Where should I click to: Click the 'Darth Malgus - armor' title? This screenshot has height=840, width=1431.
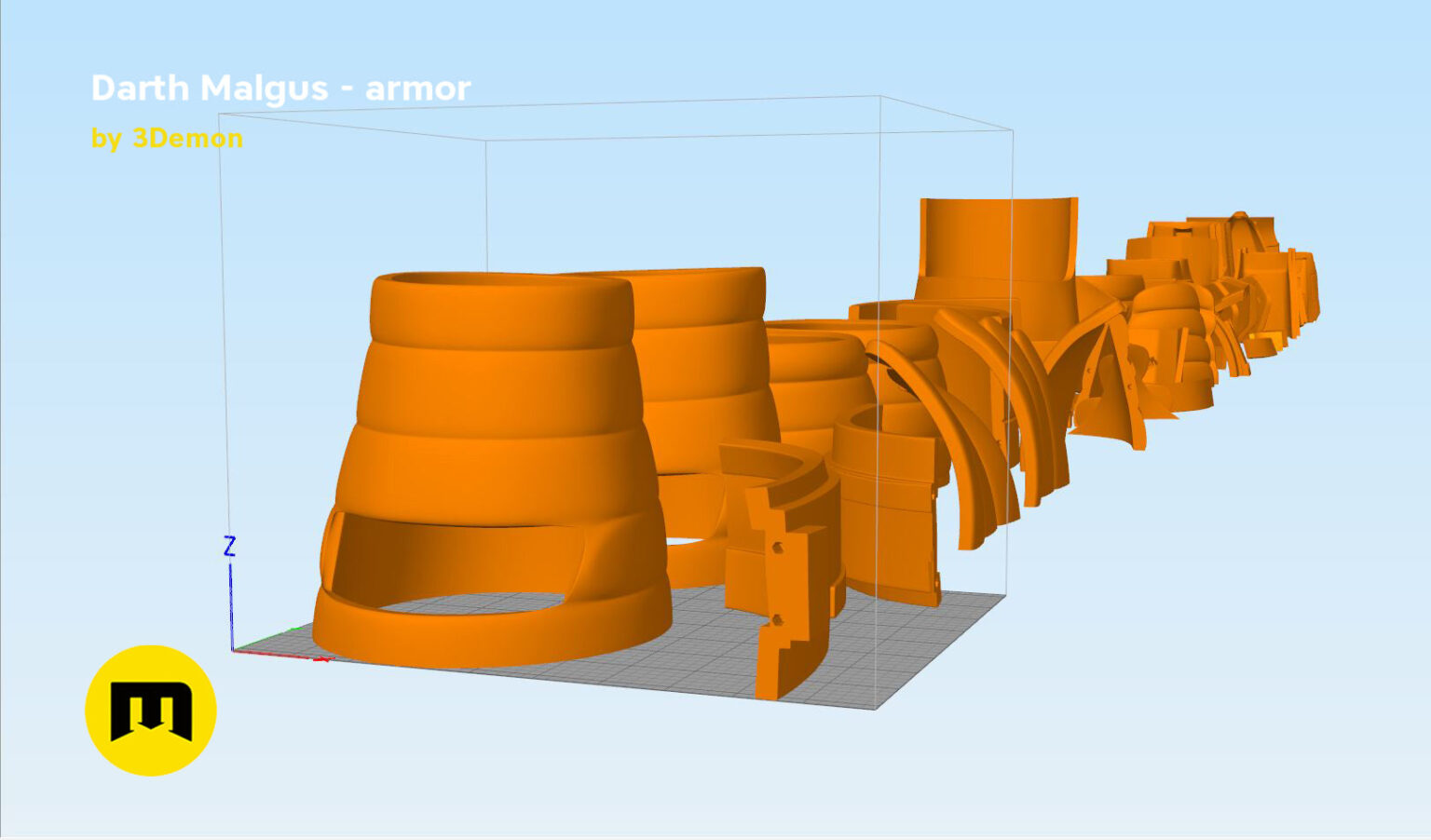[280, 88]
